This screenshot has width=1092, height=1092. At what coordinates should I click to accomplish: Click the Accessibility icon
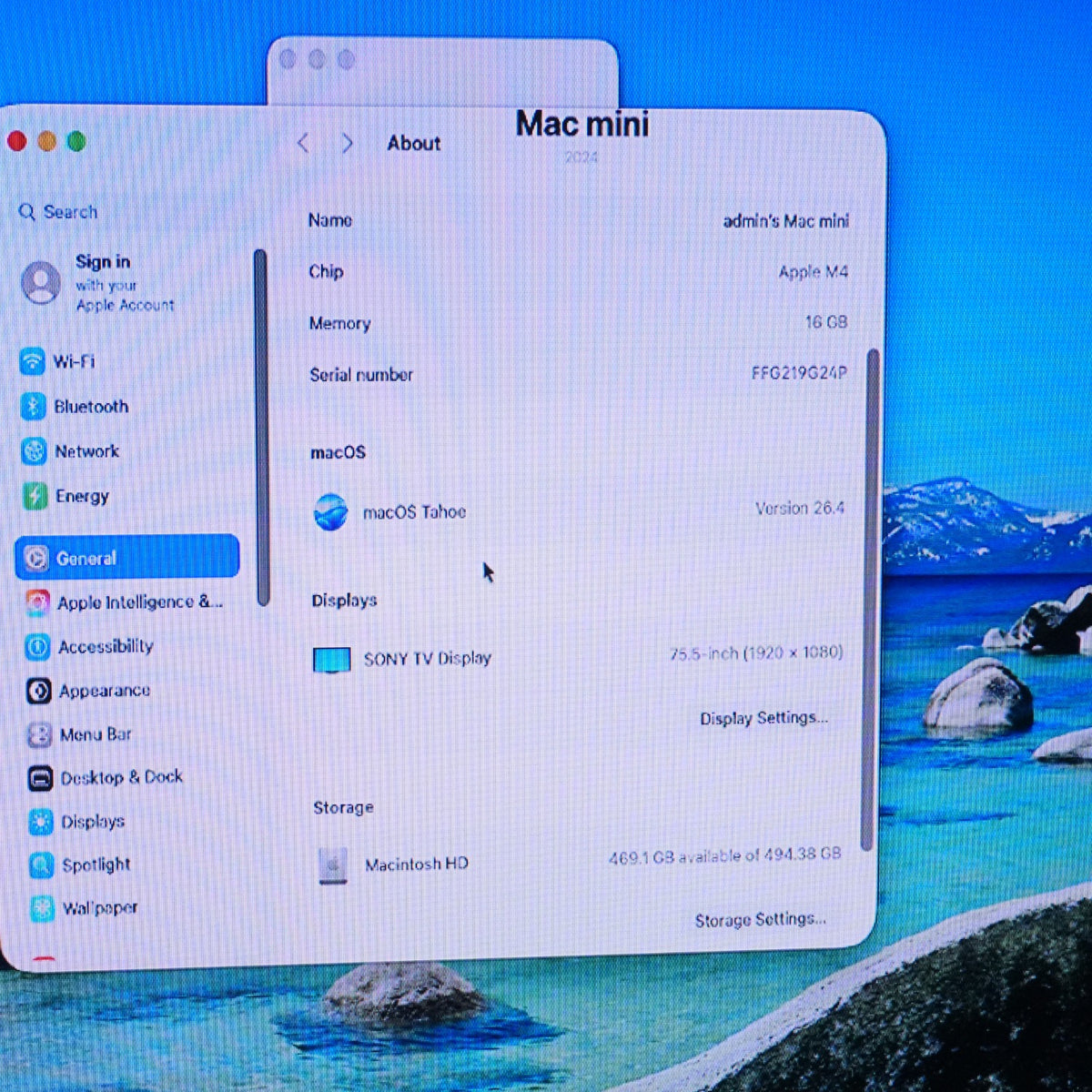38,646
